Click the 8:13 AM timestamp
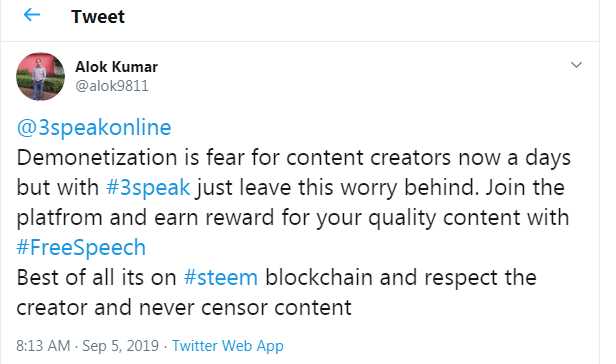Viewport: 616px width, 364px height. click(x=43, y=346)
